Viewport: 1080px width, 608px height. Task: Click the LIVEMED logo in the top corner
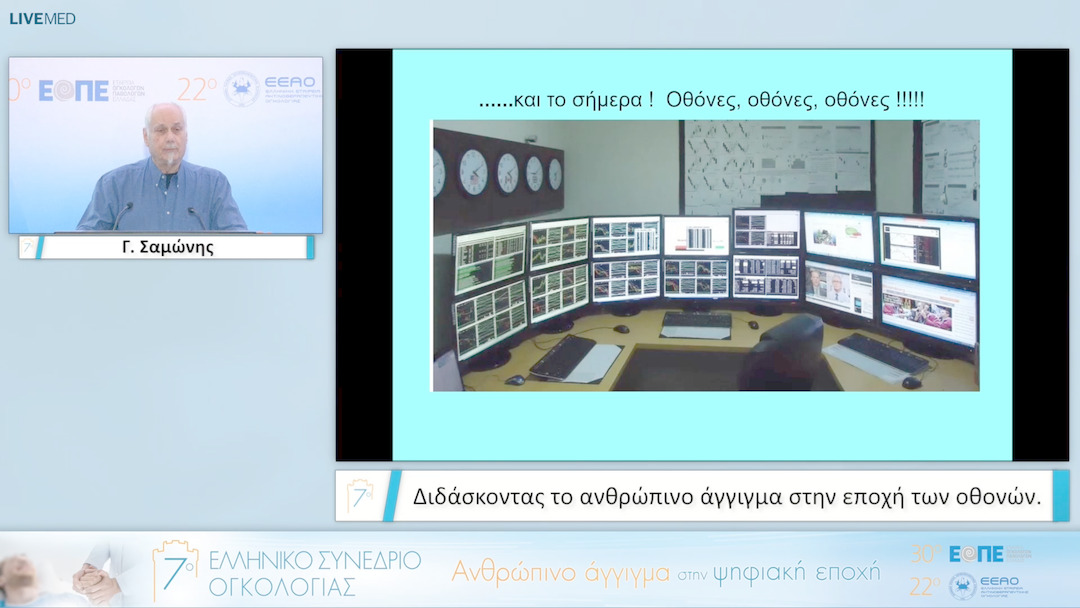click(42, 18)
